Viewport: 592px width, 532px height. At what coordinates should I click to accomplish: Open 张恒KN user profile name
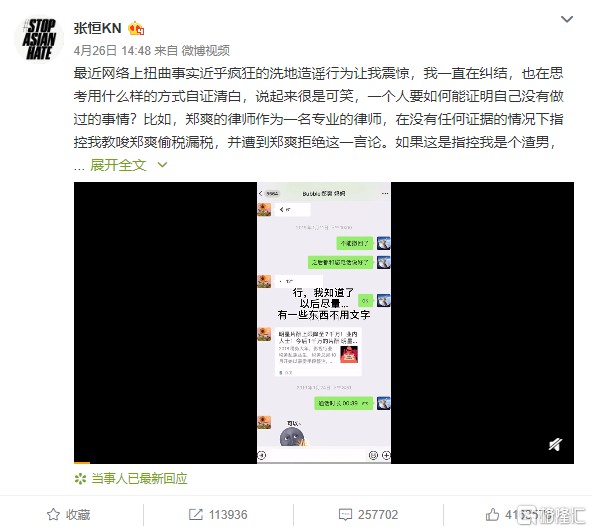point(97,28)
